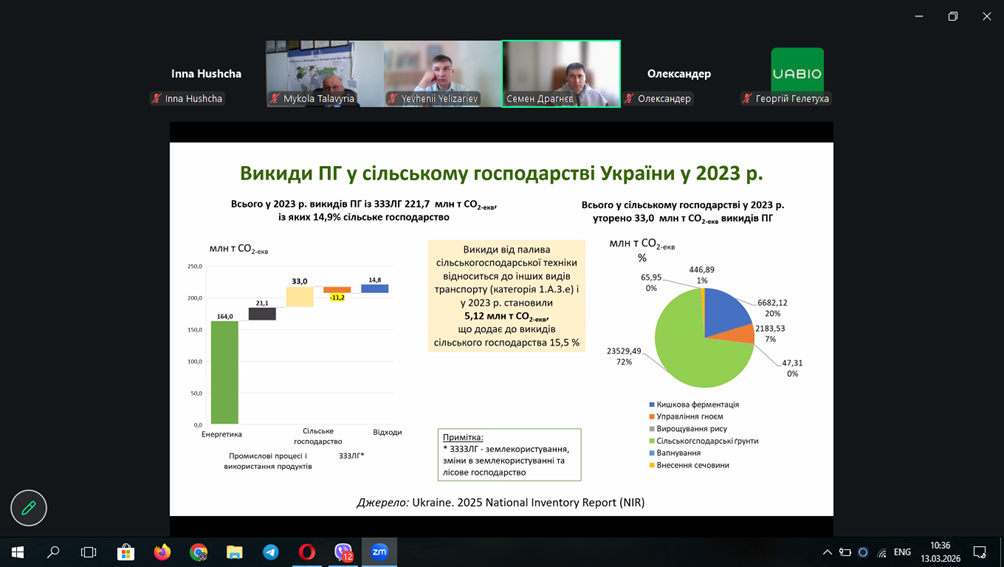Open Opera browser from the taskbar
The width and height of the screenshot is (1004, 567).
tap(307, 552)
